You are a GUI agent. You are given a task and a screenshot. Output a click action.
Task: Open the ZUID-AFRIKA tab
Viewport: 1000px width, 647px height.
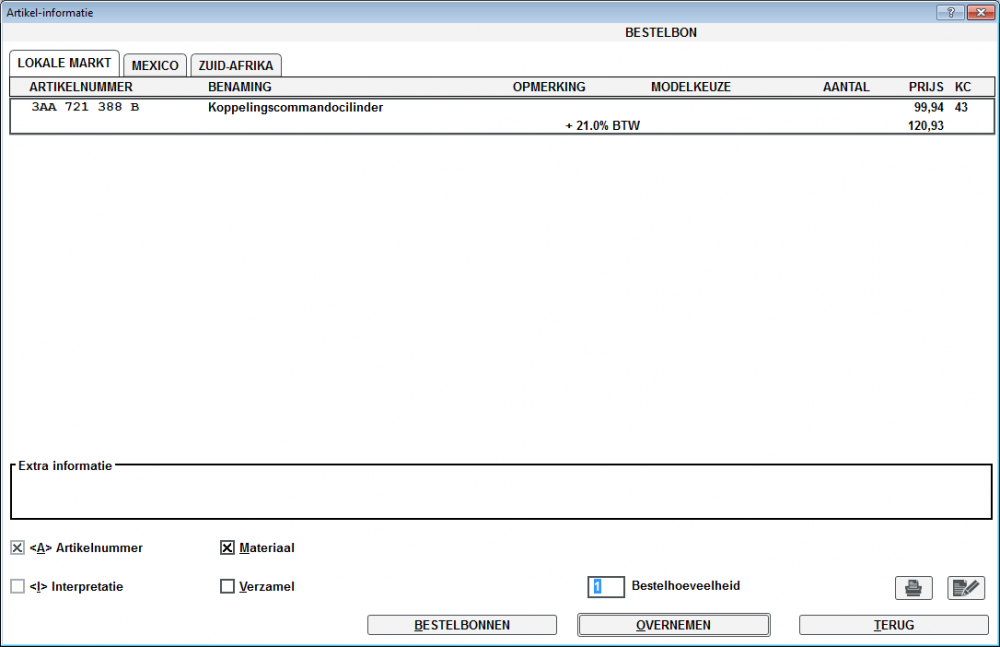coord(236,66)
